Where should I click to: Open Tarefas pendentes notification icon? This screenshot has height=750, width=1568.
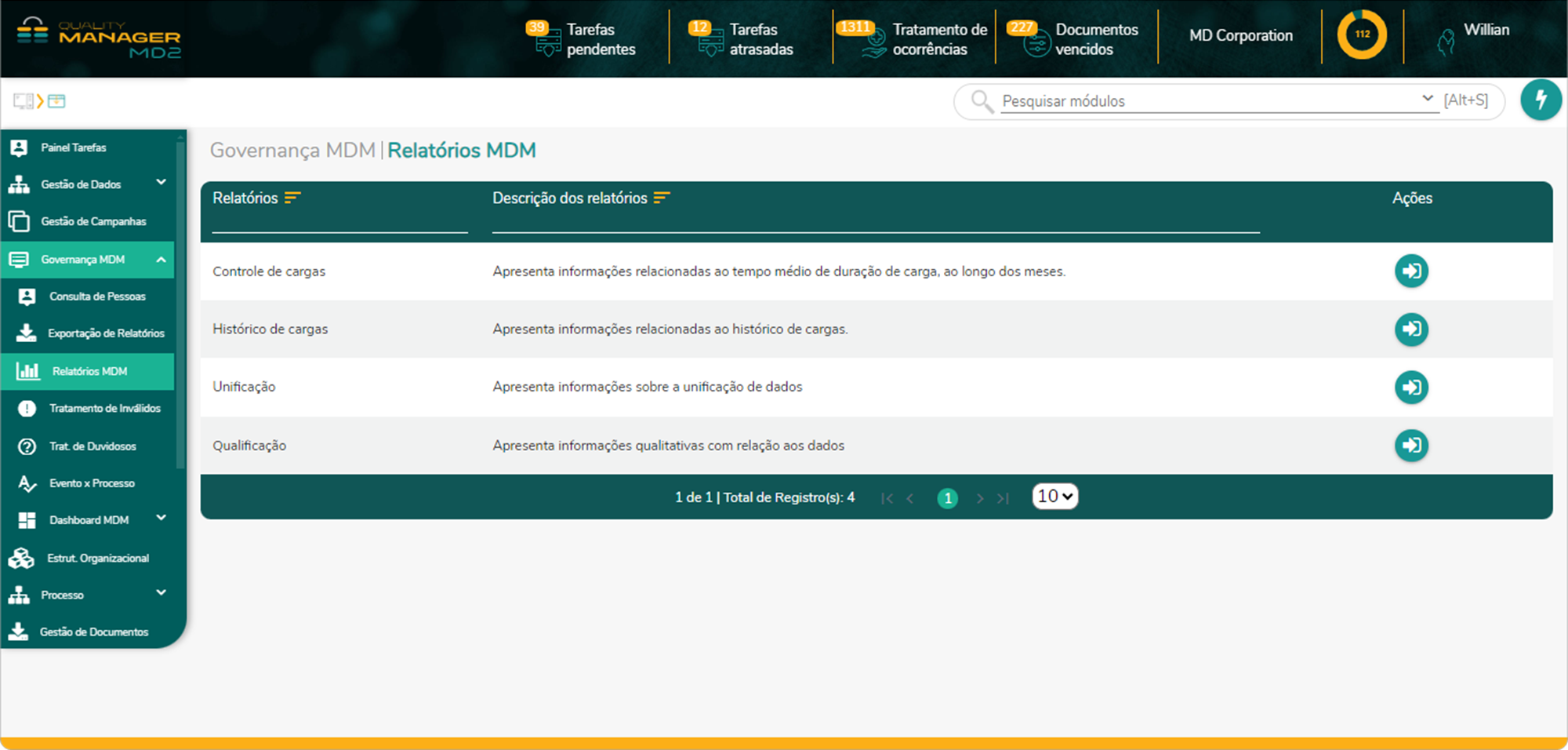(547, 39)
